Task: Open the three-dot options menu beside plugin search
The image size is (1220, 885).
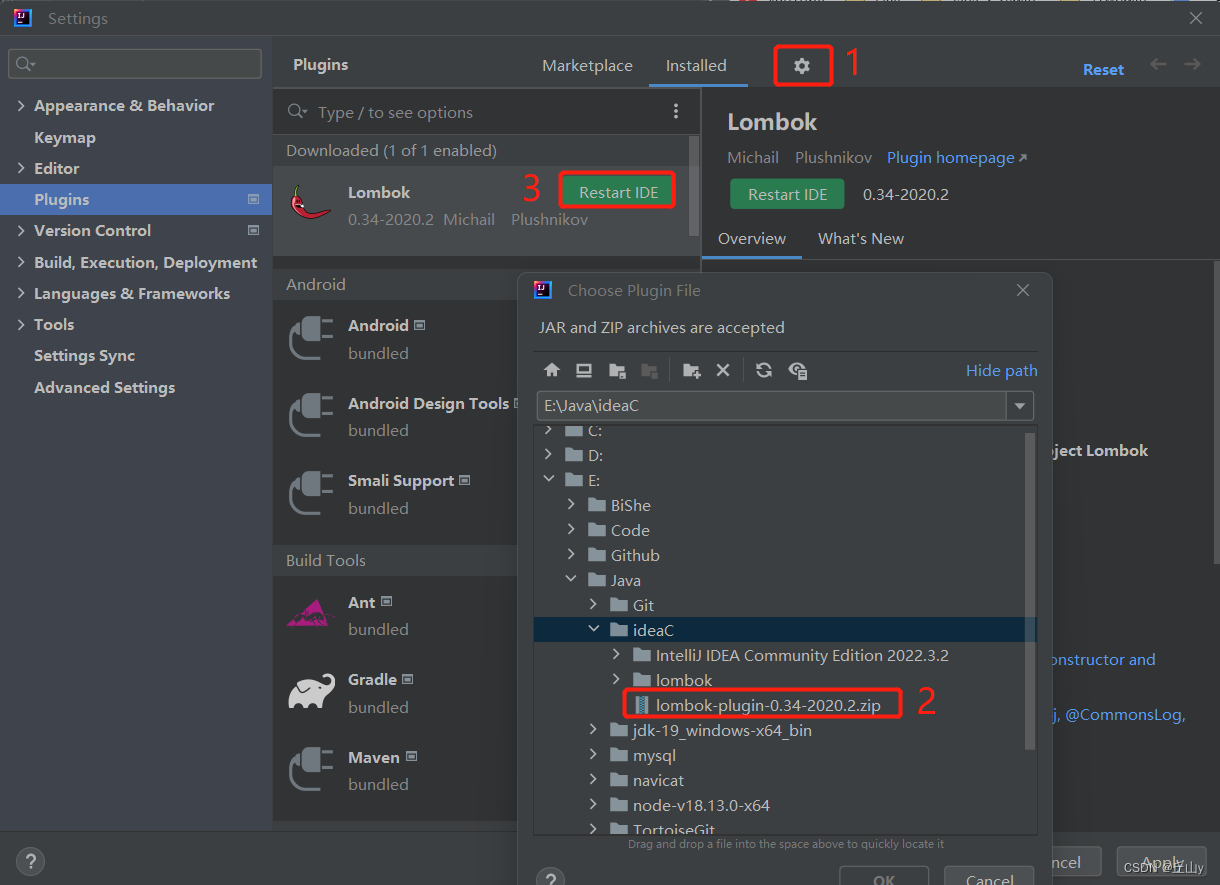Action: pyautogui.click(x=676, y=111)
